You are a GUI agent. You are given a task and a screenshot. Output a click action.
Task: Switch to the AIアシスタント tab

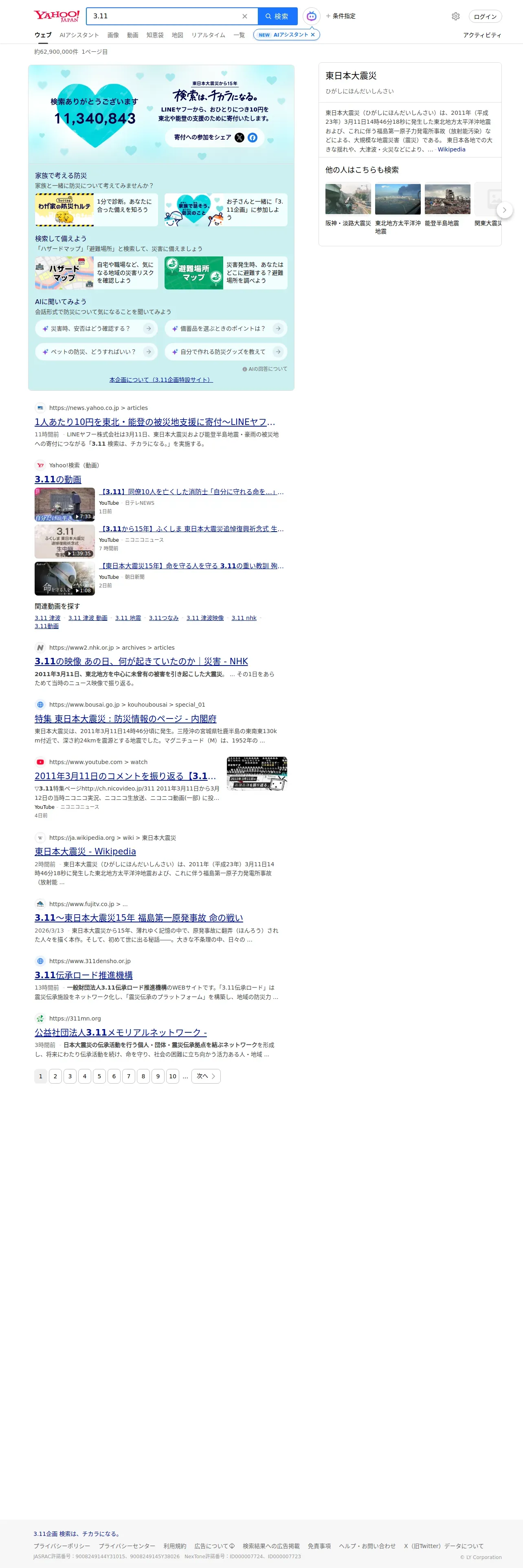[79, 35]
